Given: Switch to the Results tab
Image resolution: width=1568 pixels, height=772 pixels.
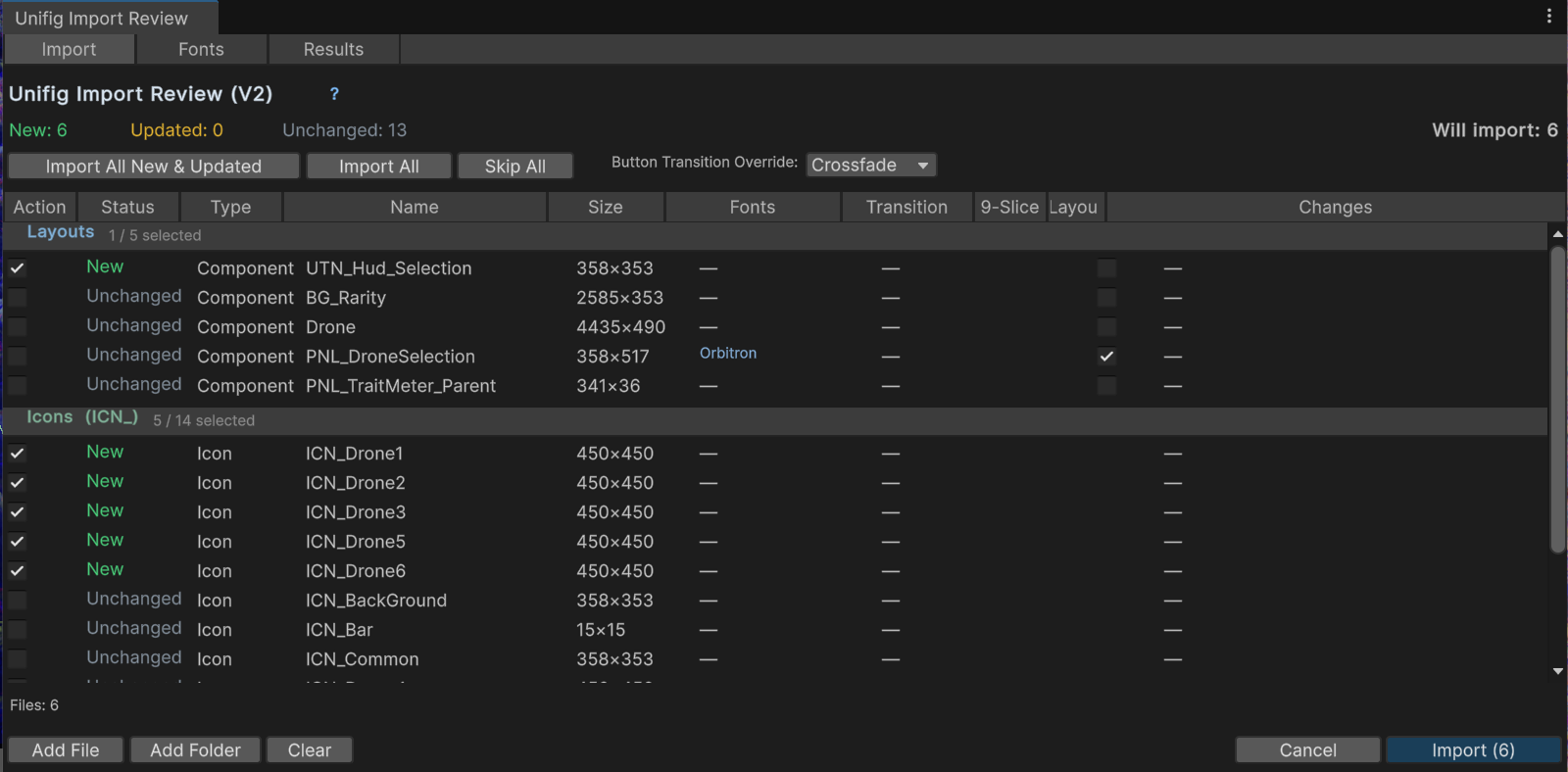Looking at the screenshot, I should click(333, 49).
